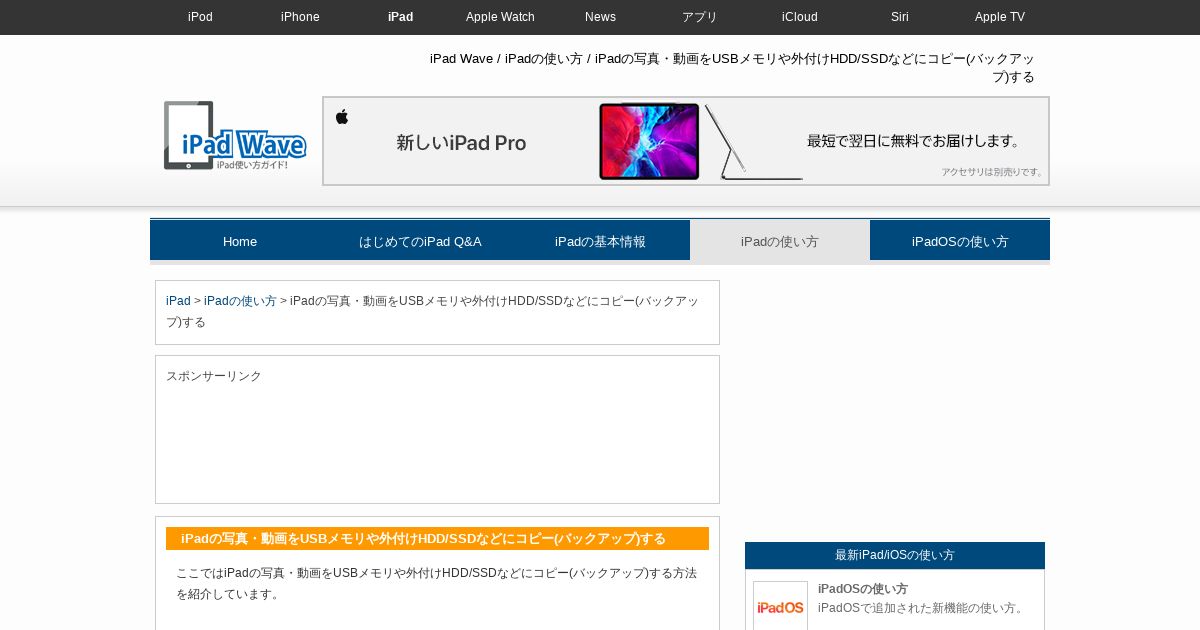1200x630 pixels.
Task: Click Apple logo in the iPad Pro banner
Action: [342, 117]
